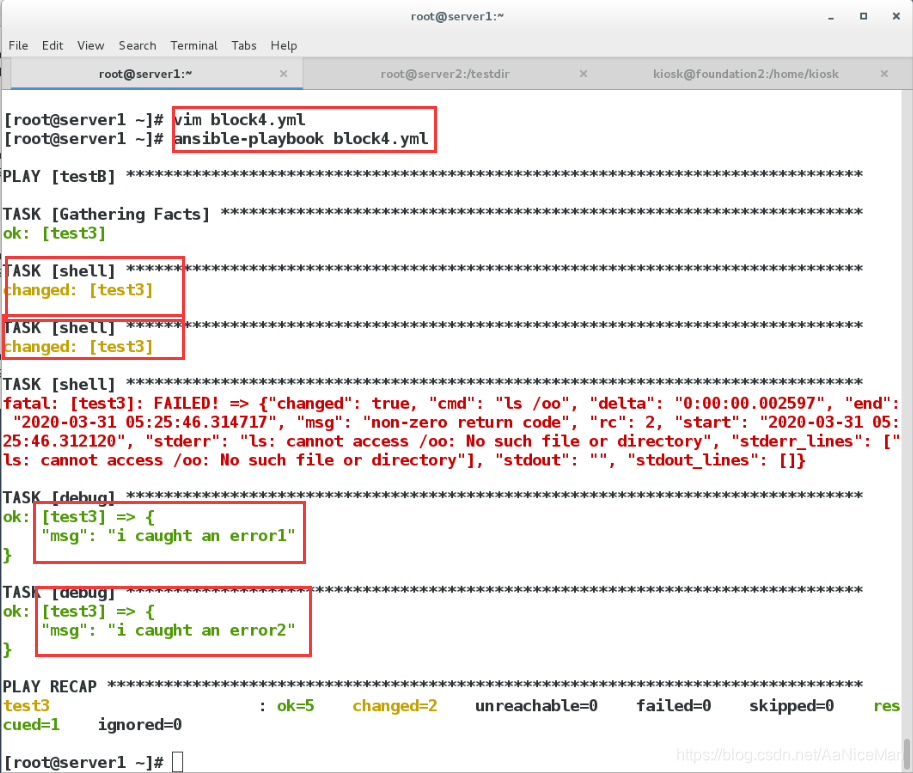Click the 'i caught an error2' message

[x=201, y=630]
